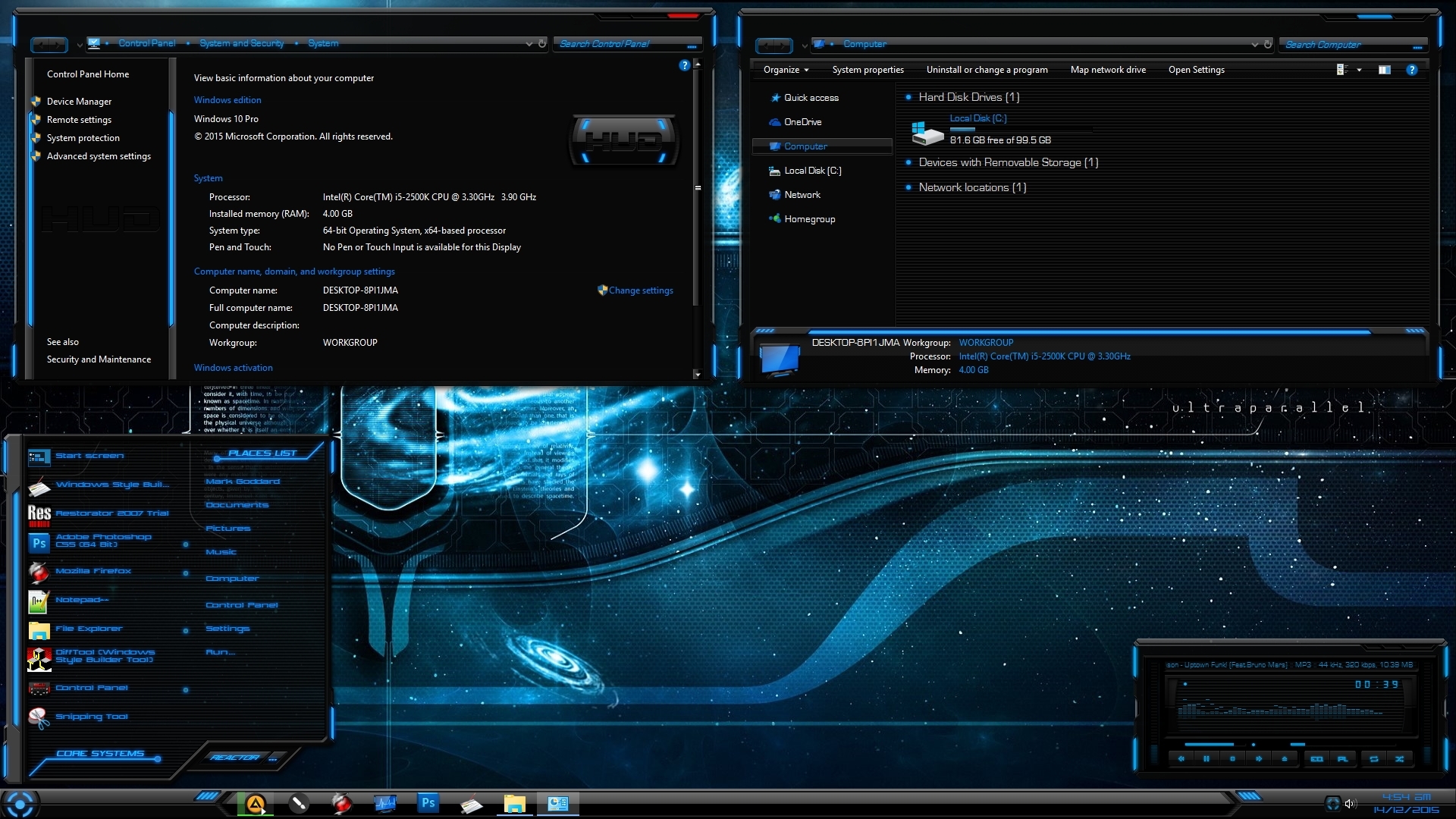Click the Device Manager link
Image resolution: width=1456 pixels, height=819 pixels.
point(79,101)
